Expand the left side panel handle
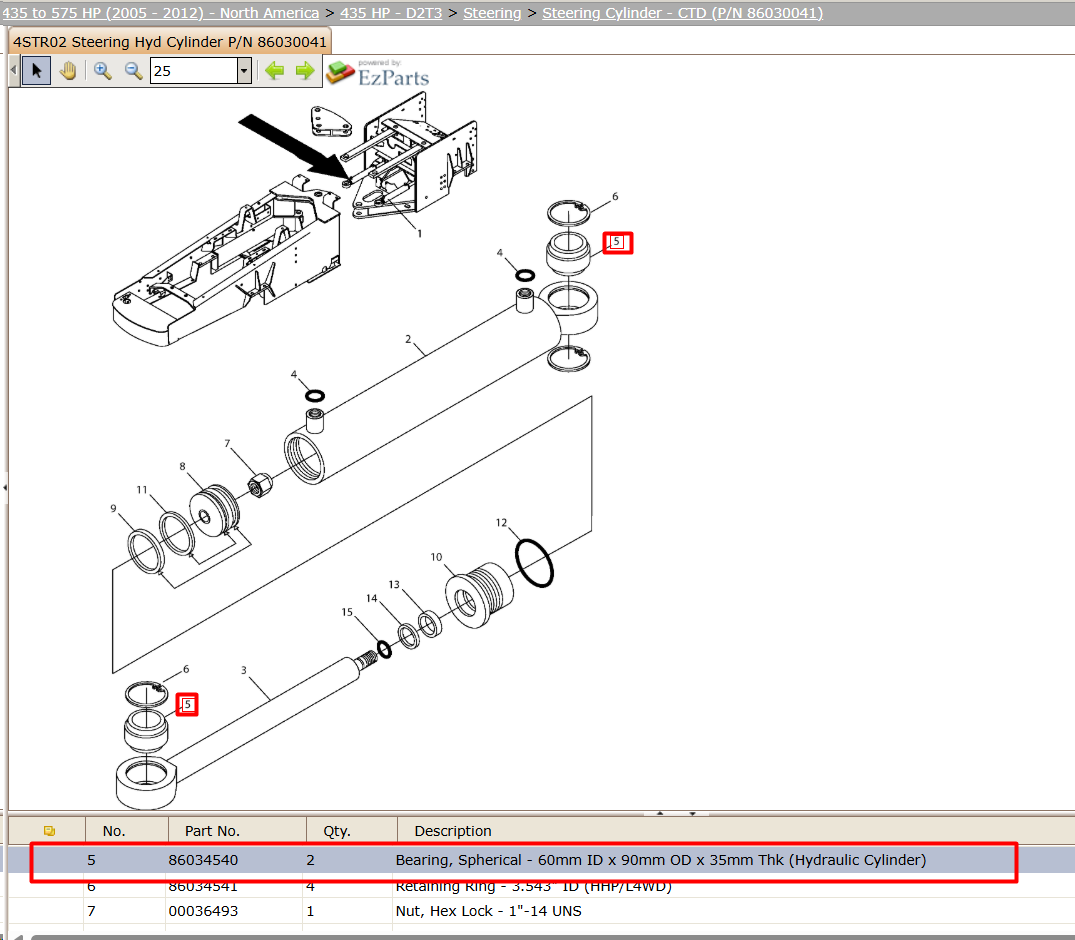This screenshot has height=940, width=1075. [x=4, y=488]
